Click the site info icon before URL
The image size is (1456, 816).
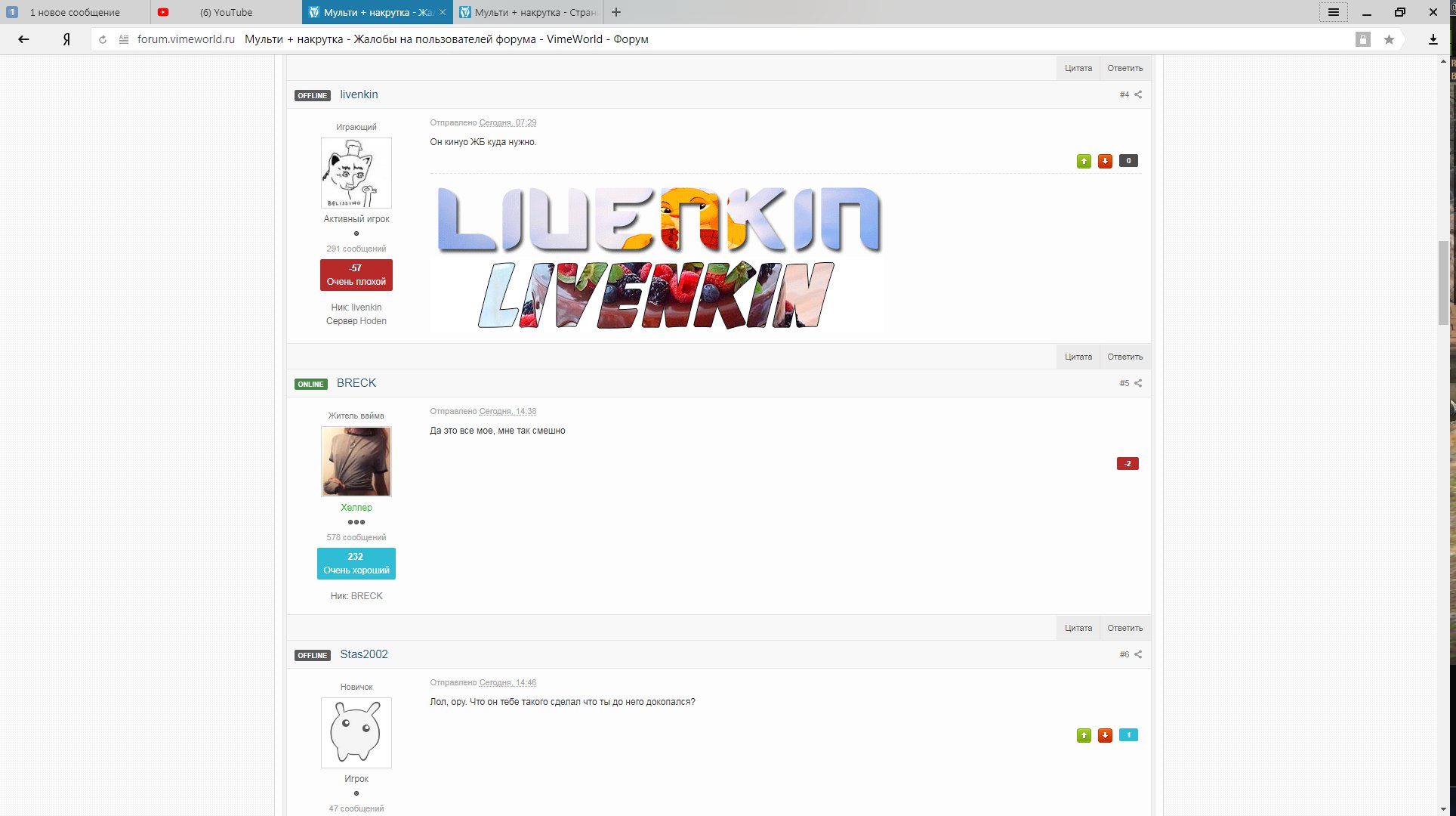[124, 39]
